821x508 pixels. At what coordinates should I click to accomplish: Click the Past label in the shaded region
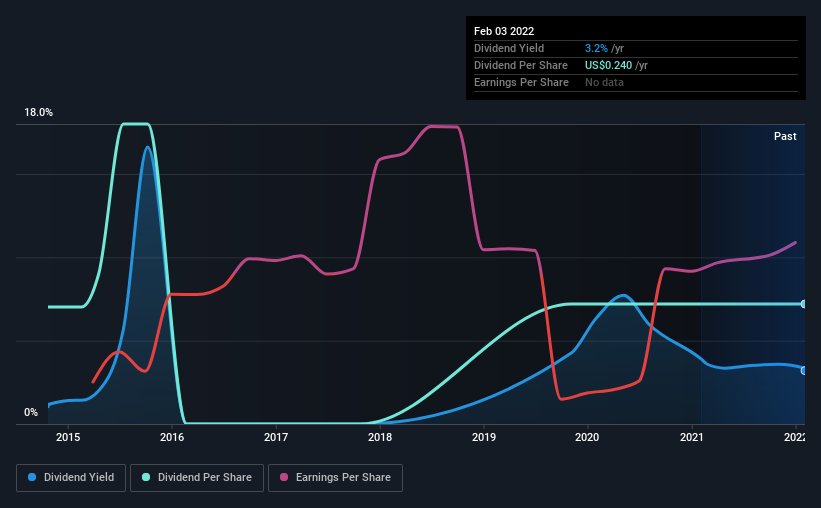point(785,136)
